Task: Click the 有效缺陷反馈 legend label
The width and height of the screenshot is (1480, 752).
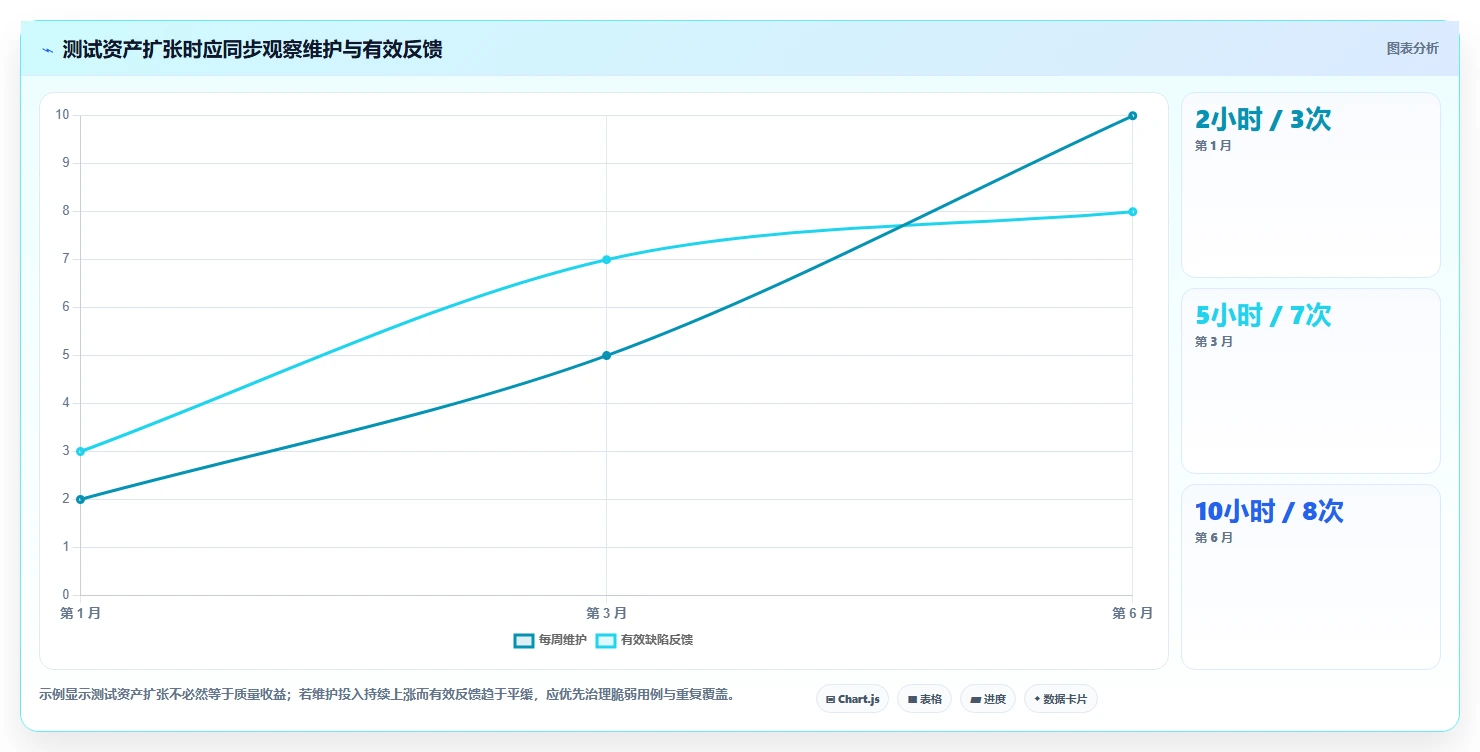Action: click(657, 640)
